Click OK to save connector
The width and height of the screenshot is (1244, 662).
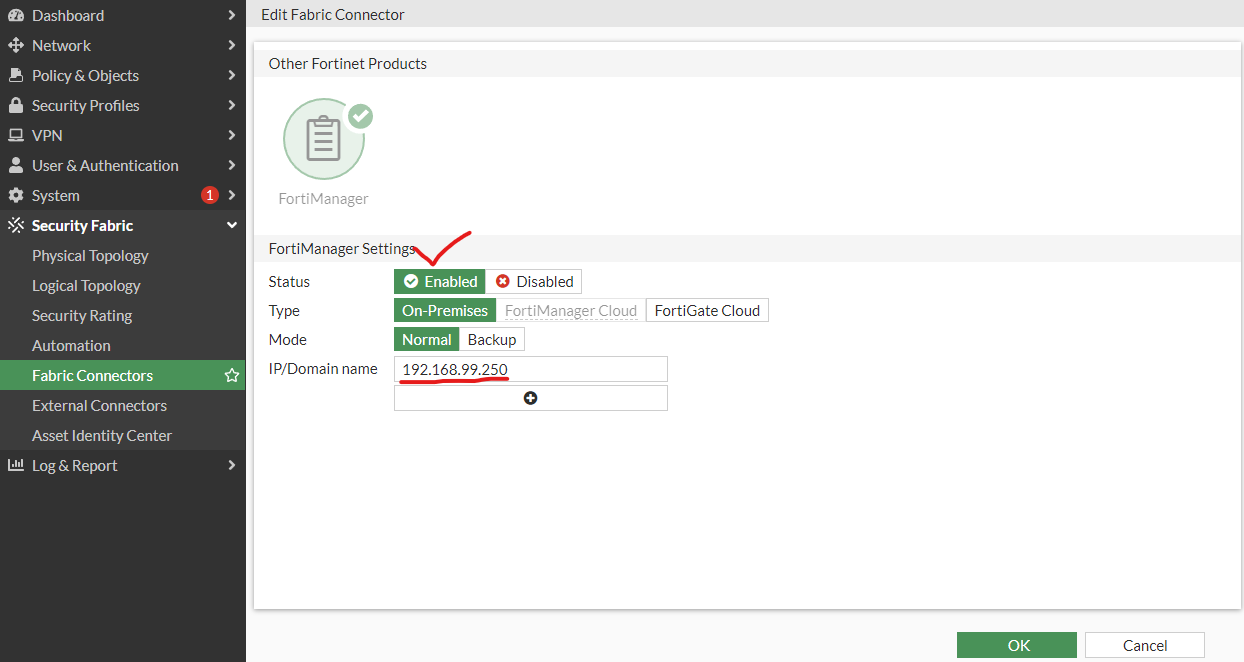(1017, 645)
